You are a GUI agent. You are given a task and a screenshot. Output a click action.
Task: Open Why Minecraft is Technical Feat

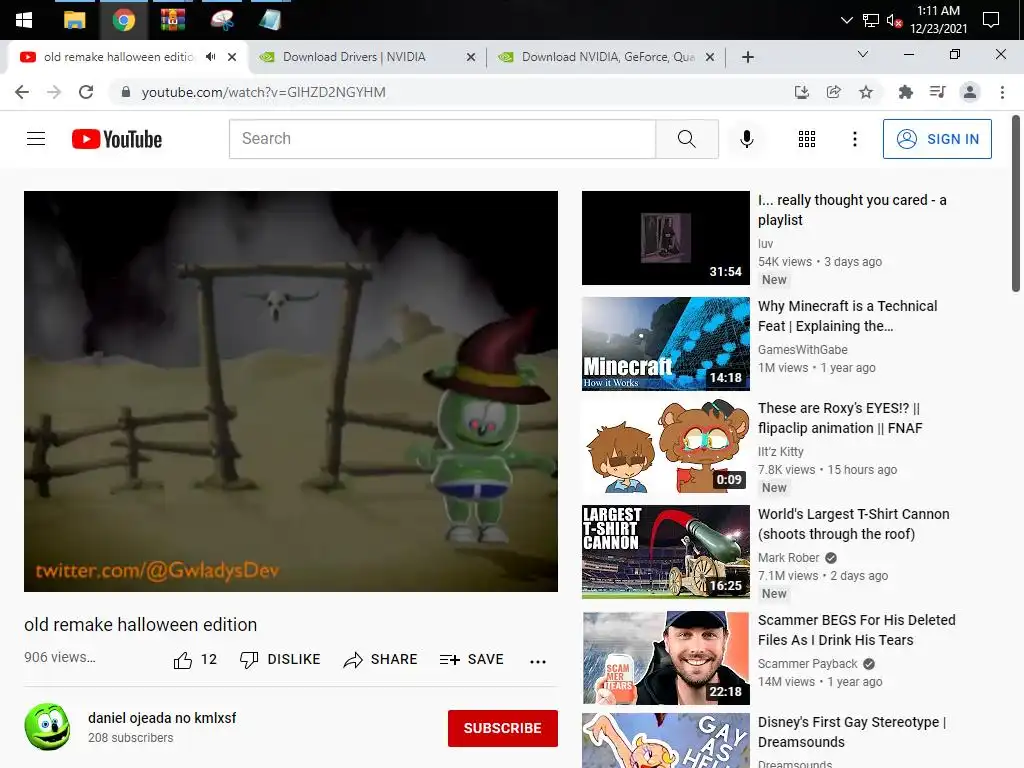[847, 316]
